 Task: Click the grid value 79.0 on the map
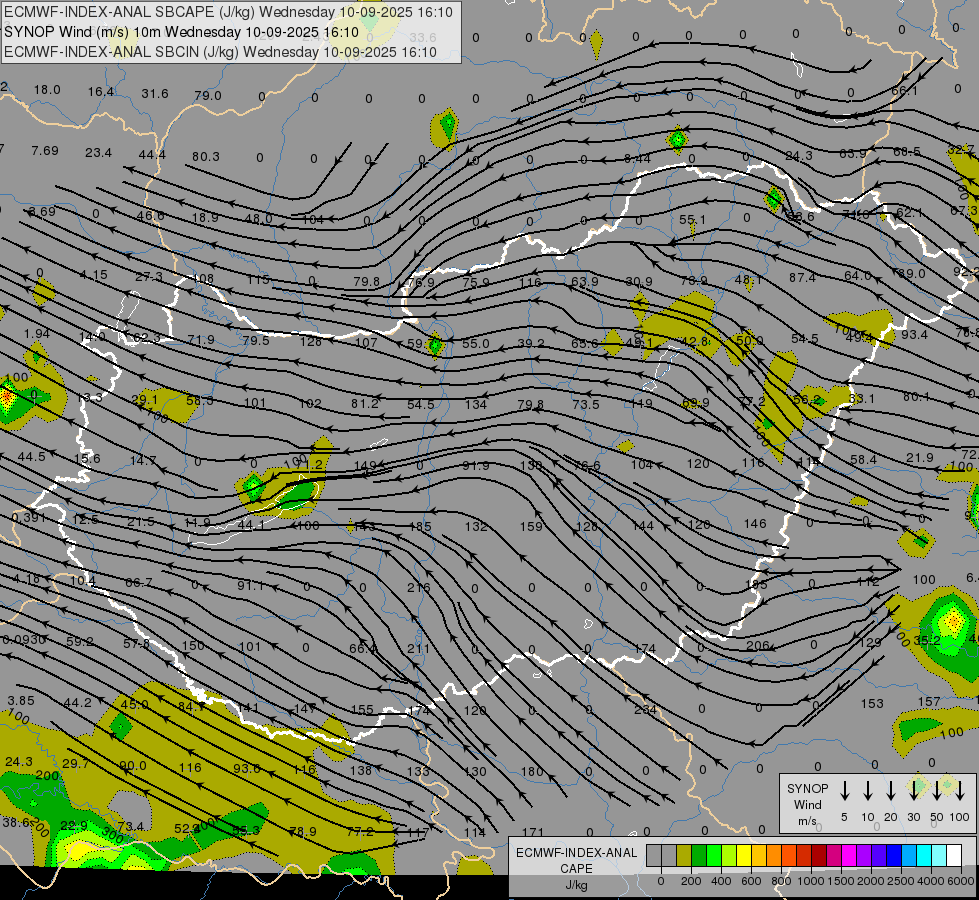point(208,96)
